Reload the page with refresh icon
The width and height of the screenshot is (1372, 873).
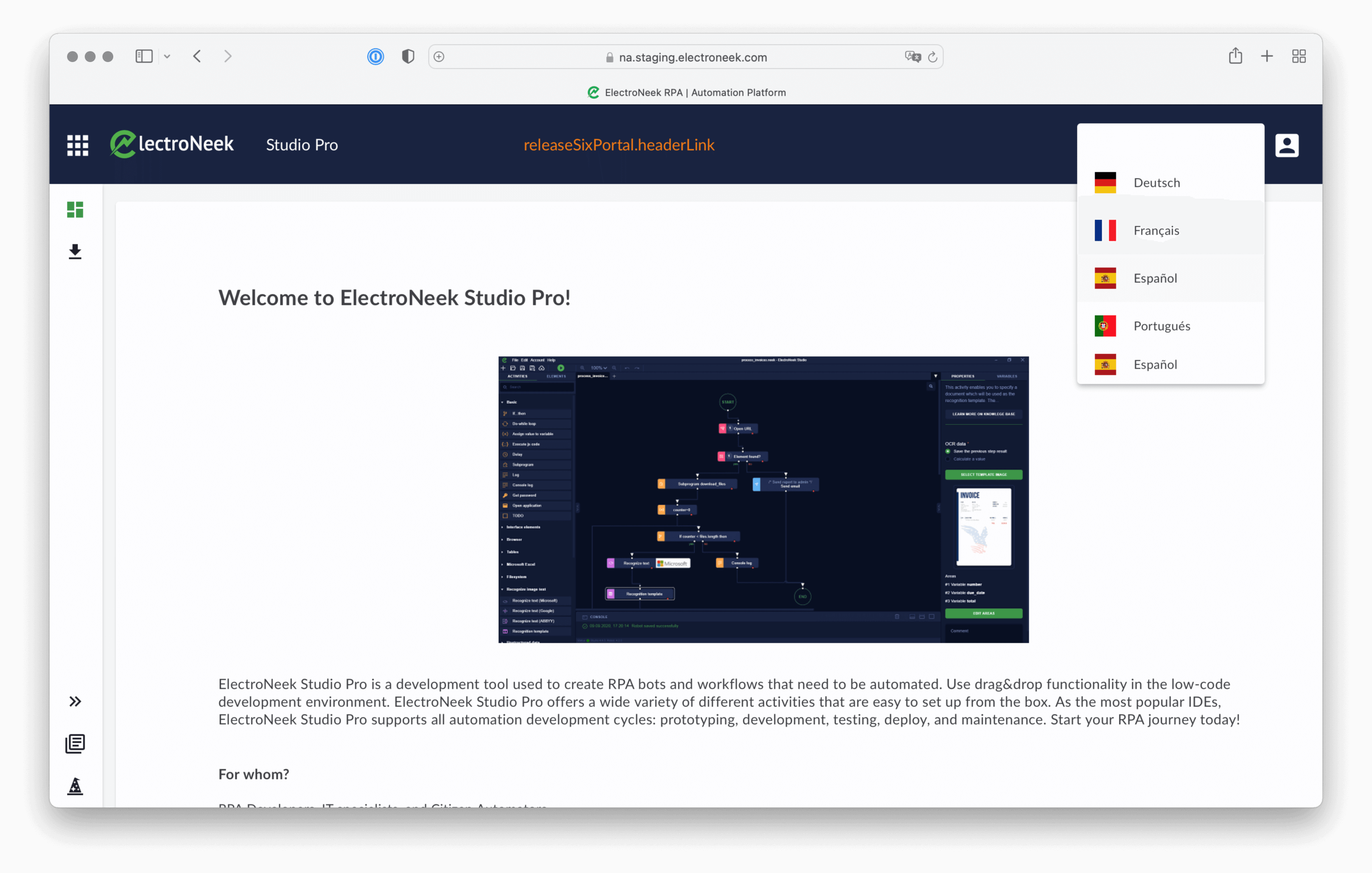[933, 56]
